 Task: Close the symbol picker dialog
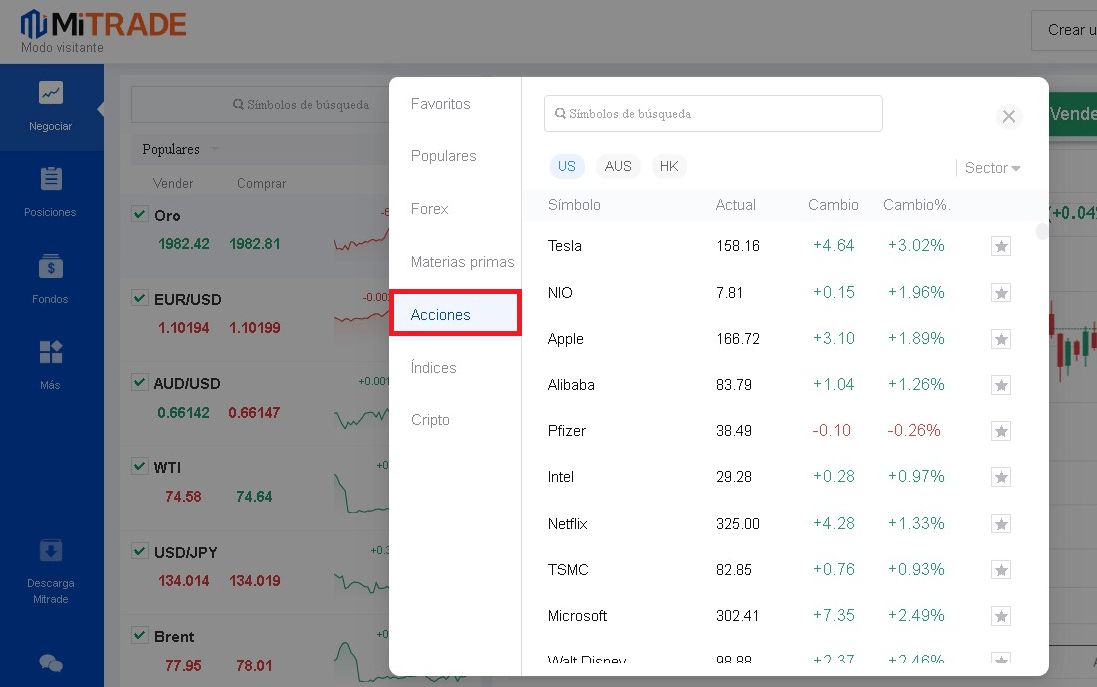point(1009,116)
